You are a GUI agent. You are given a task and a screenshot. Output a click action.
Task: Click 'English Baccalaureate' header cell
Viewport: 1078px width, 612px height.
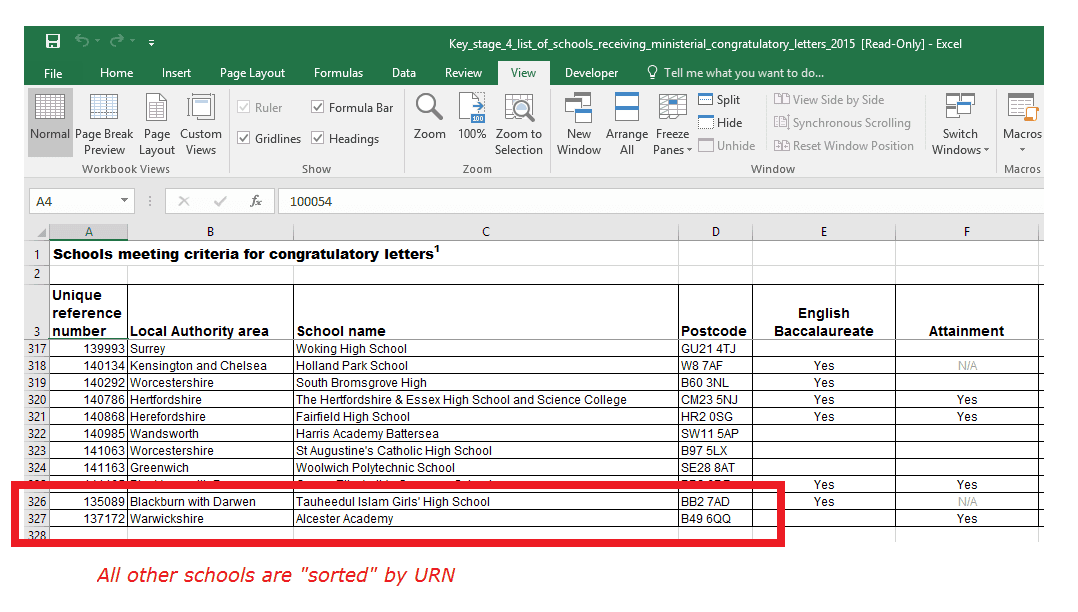pos(824,312)
